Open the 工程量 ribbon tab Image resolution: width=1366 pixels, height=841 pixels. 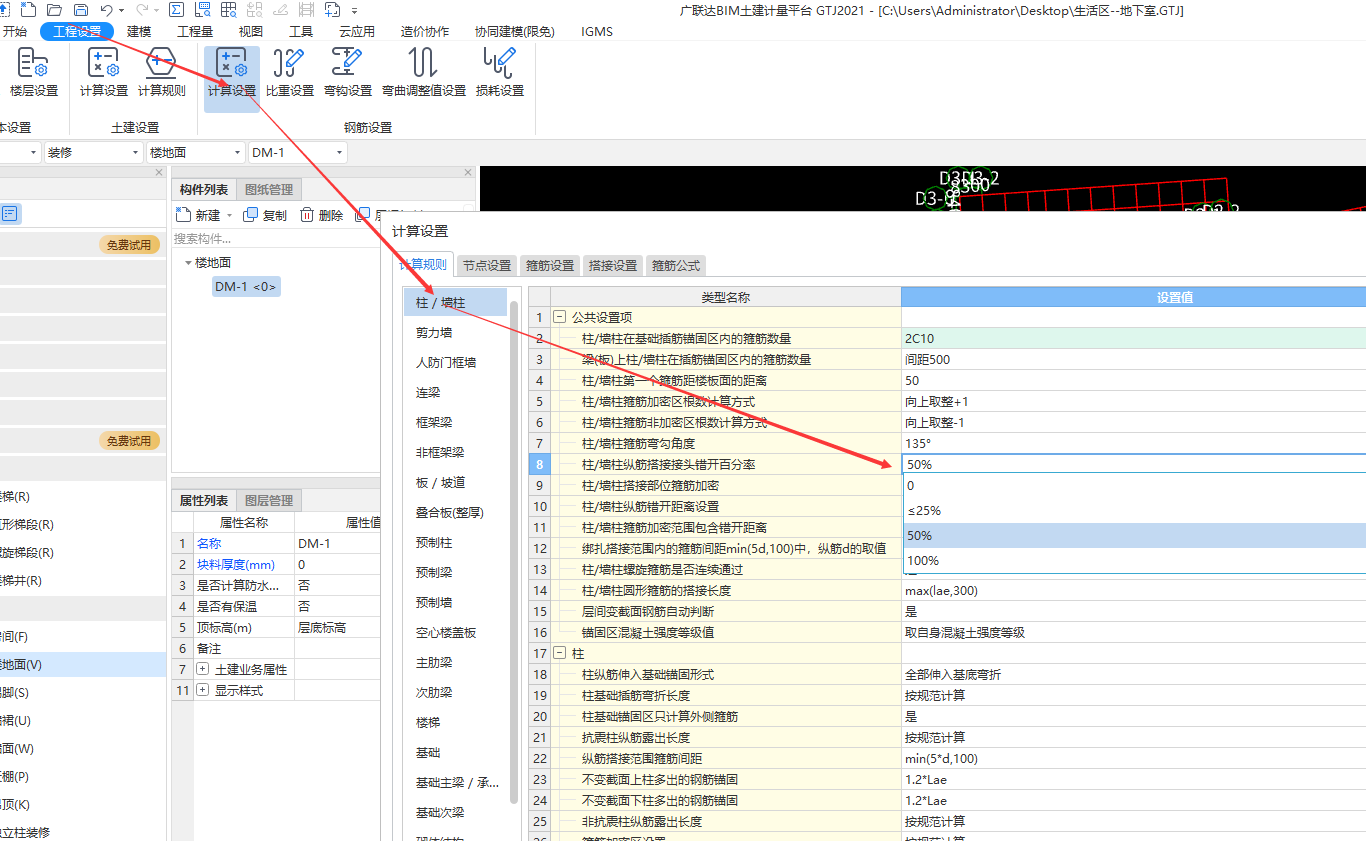tap(195, 31)
